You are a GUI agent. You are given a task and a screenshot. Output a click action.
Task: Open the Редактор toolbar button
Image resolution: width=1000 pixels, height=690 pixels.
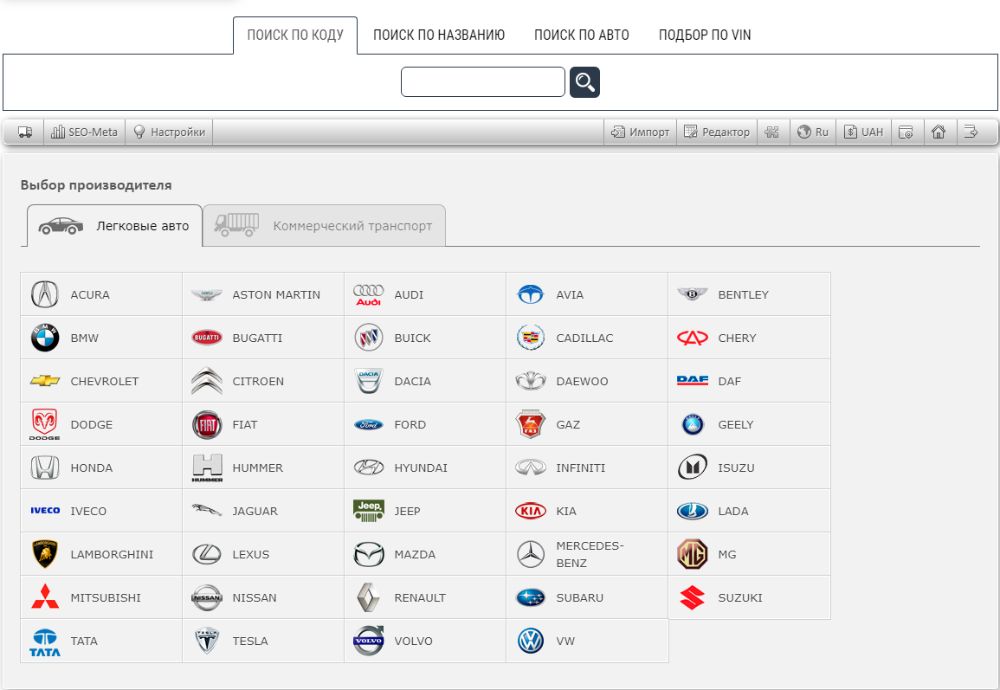(x=717, y=132)
